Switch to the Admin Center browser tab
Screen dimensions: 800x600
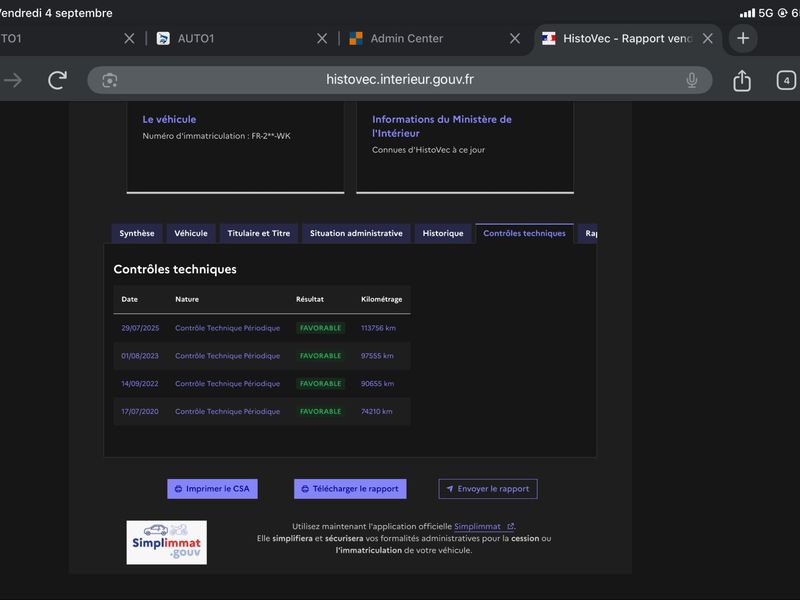pos(406,38)
